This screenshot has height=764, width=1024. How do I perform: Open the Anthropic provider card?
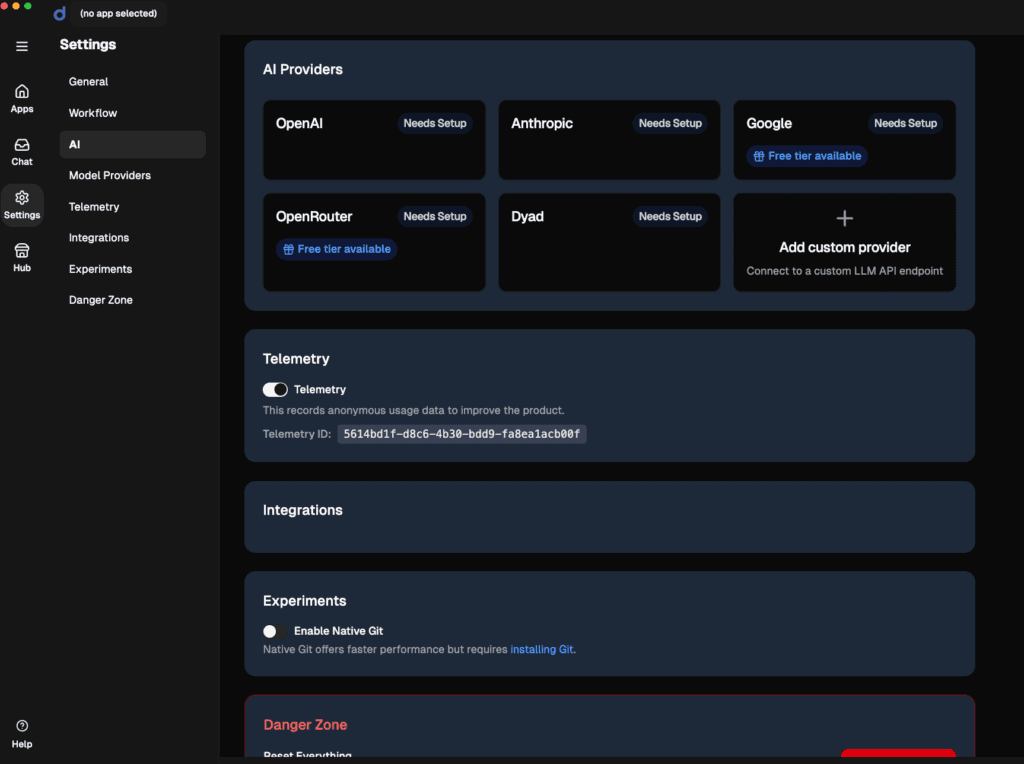point(609,140)
